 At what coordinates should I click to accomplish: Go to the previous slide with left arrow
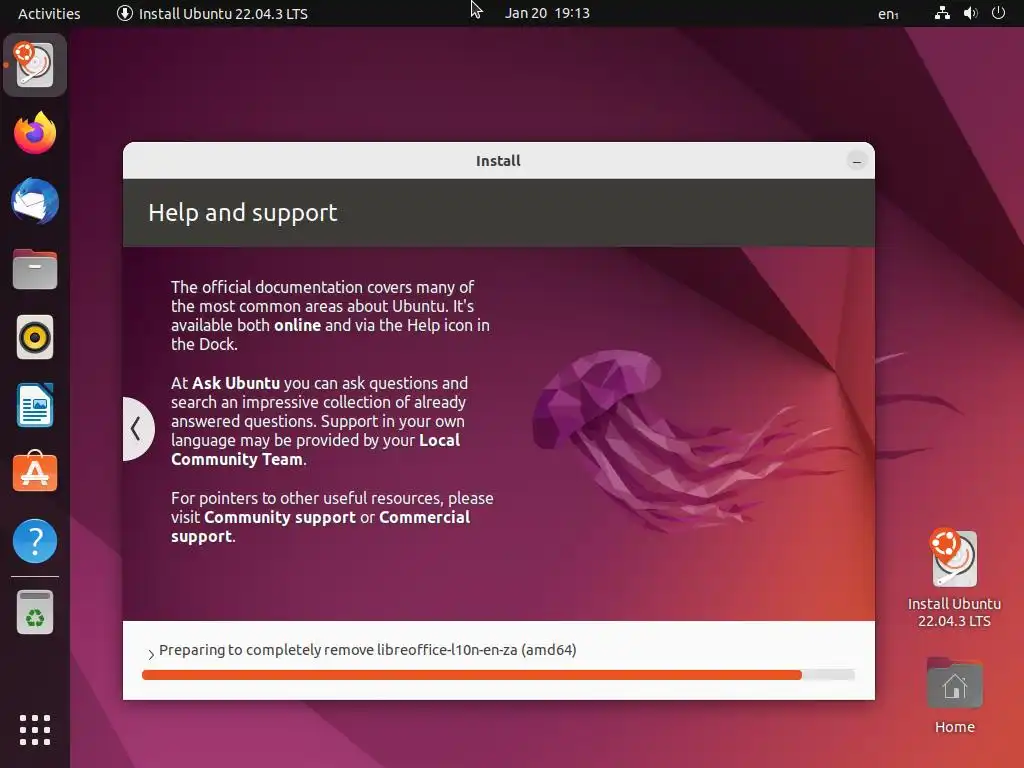point(137,429)
